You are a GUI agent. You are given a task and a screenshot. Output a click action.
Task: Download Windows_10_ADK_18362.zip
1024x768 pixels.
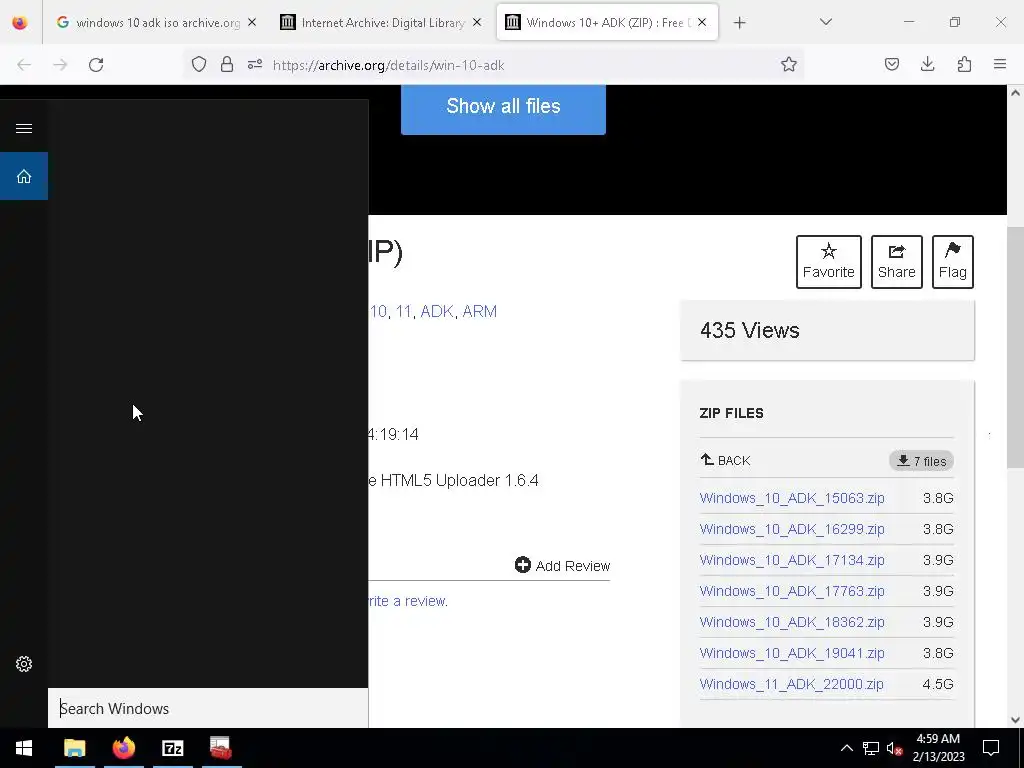click(792, 622)
